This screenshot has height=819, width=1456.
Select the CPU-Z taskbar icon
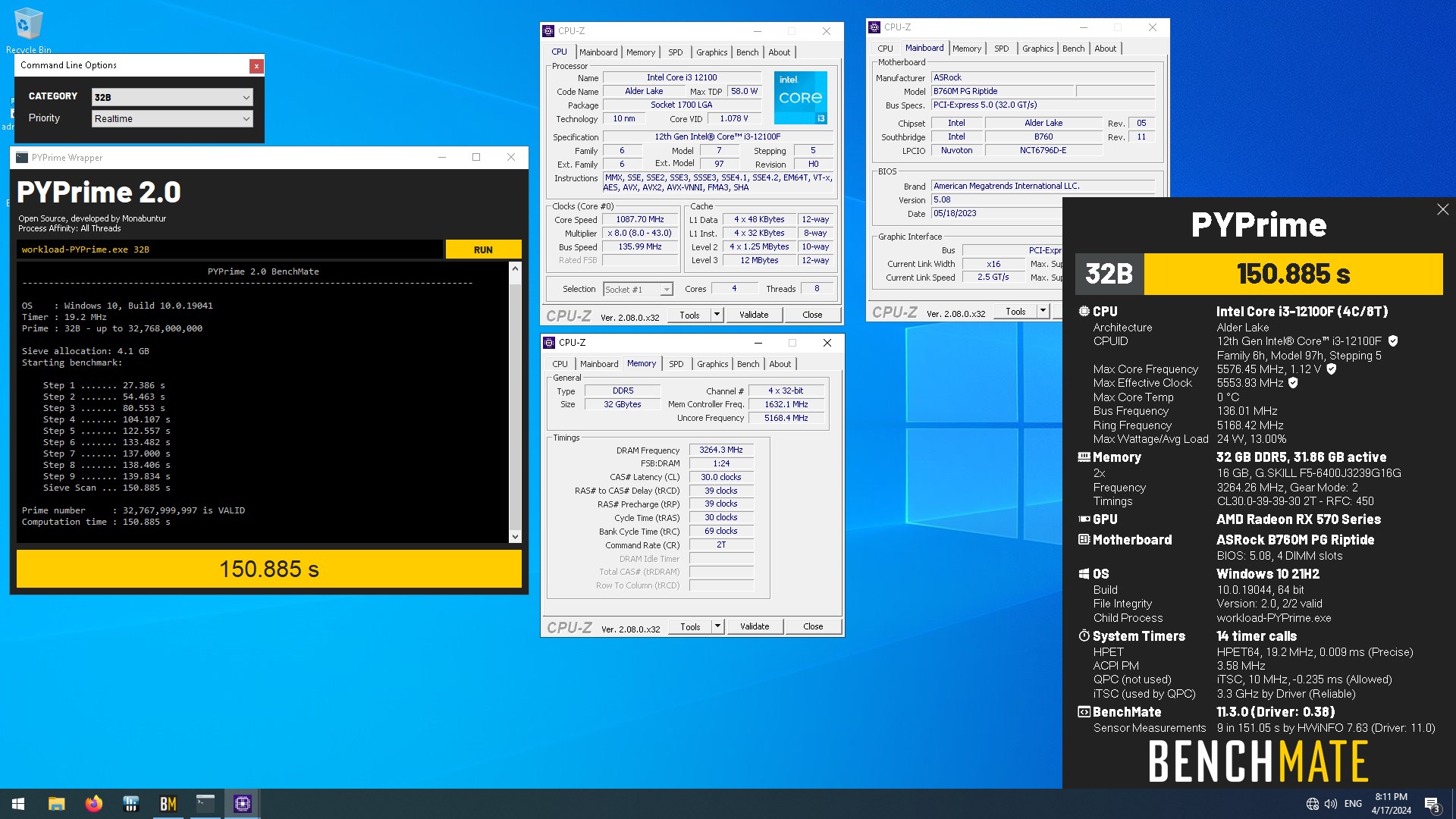pyautogui.click(x=242, y=804)
